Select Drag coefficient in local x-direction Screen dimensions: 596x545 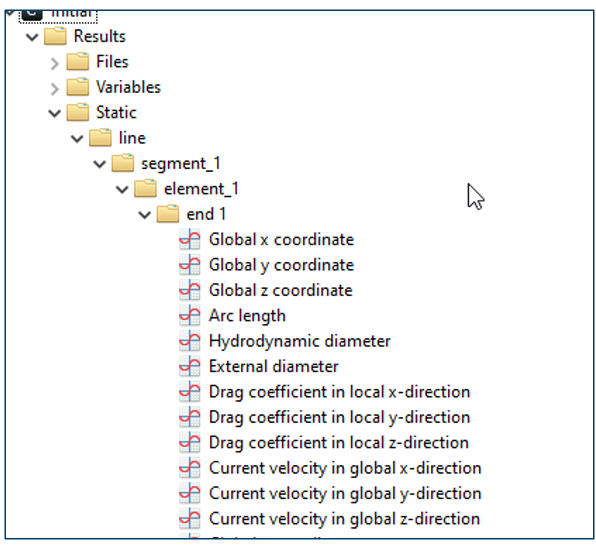click(339, 392)
